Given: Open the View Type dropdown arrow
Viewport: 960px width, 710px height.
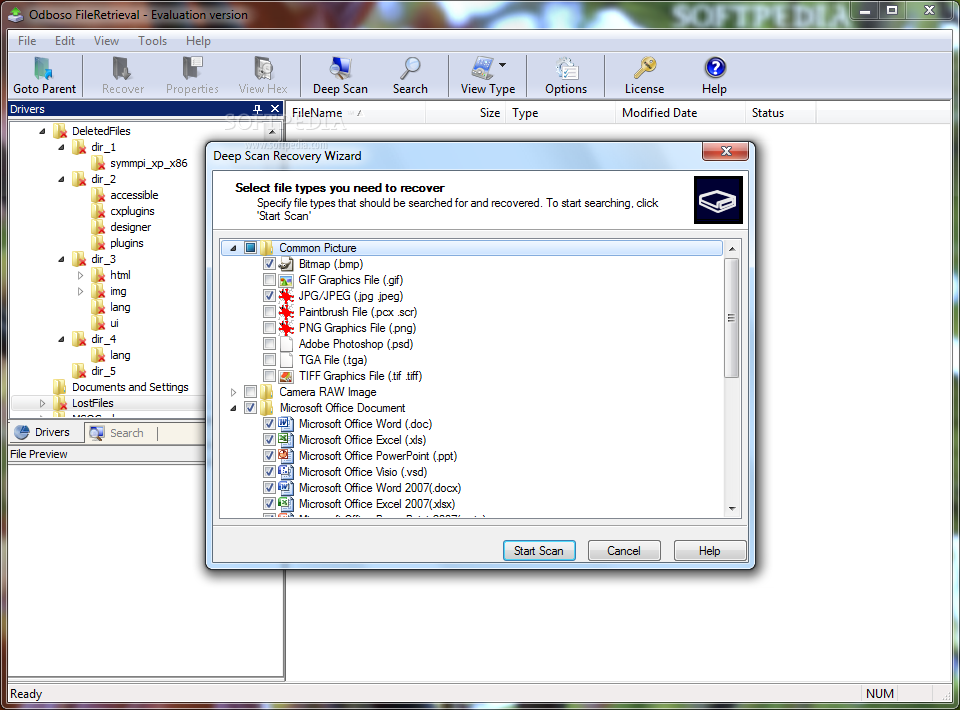Looking at the screenshot, I should (x=503, y=65).
